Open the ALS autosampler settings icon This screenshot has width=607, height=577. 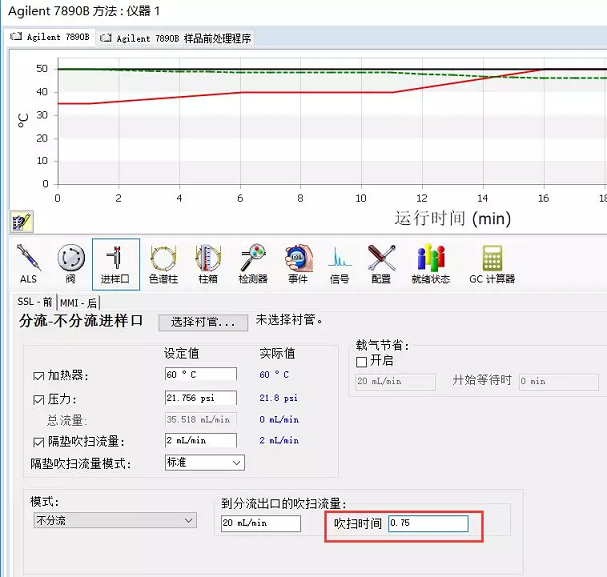point(29,264)
